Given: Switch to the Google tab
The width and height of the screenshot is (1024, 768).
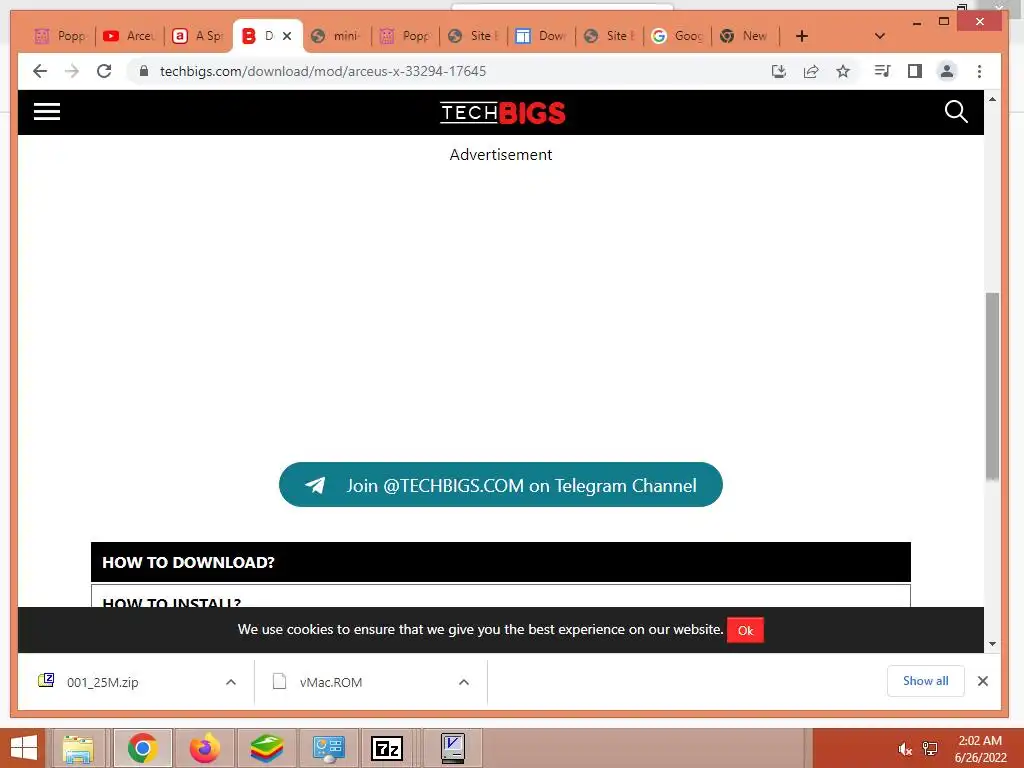Looking at the screenshot, I should (677, 36).
